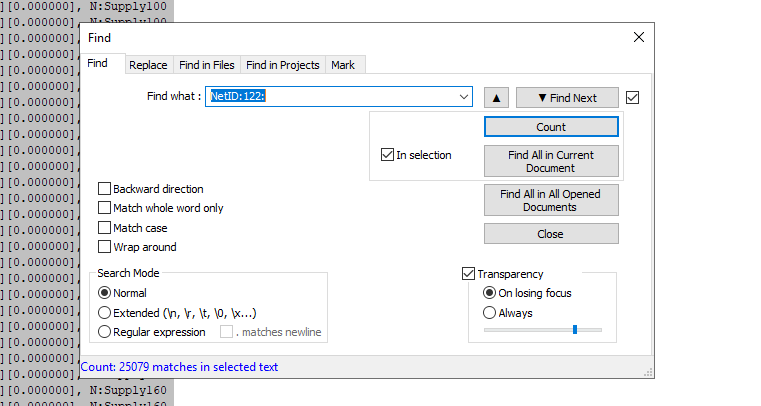Switch to the Replace tab

pyautogui.click(x=148, y=65)
